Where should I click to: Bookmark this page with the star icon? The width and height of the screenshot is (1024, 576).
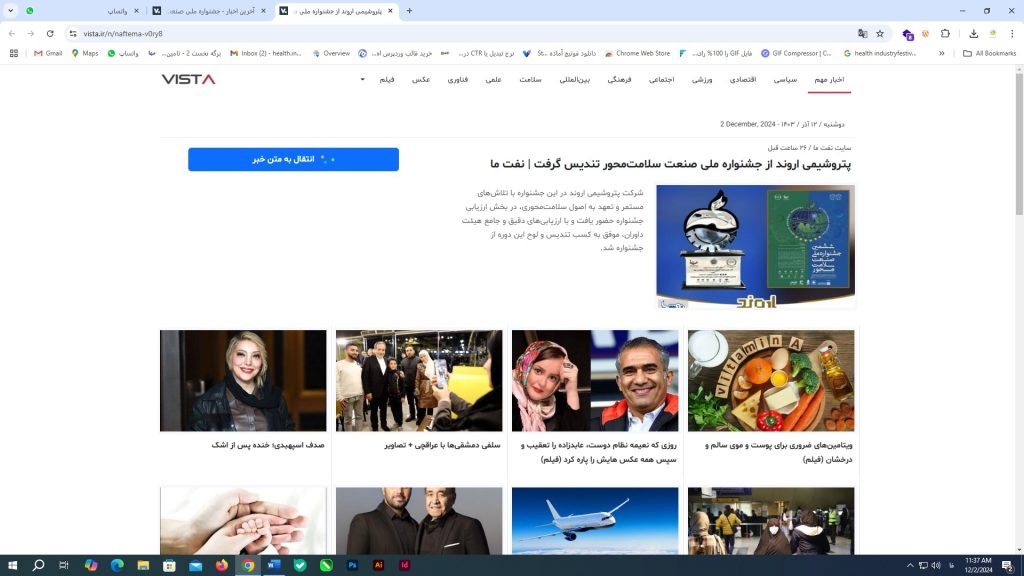[880, 33]
